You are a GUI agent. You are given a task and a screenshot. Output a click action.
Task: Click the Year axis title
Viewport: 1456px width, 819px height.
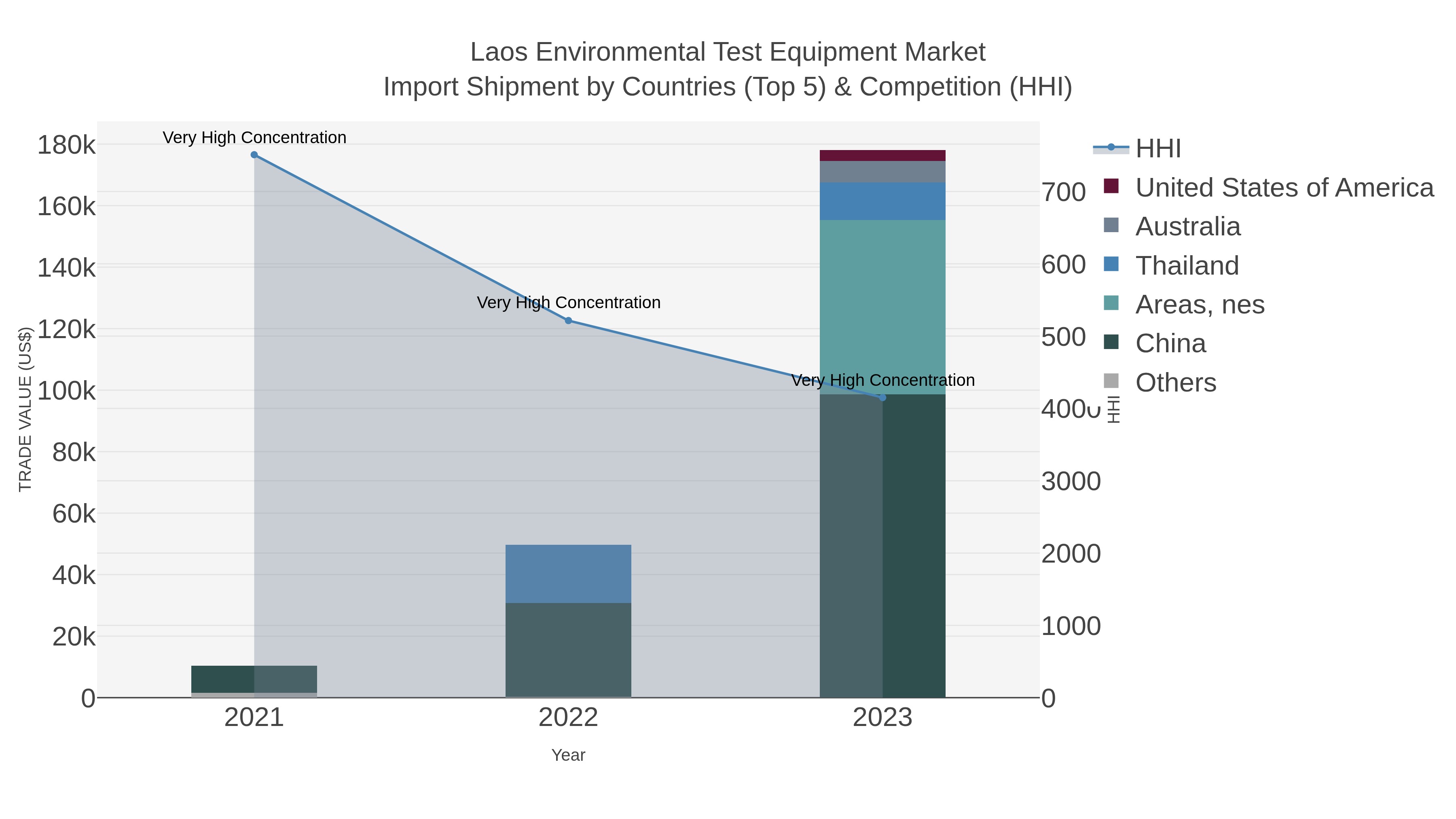(x=569, y=755)
